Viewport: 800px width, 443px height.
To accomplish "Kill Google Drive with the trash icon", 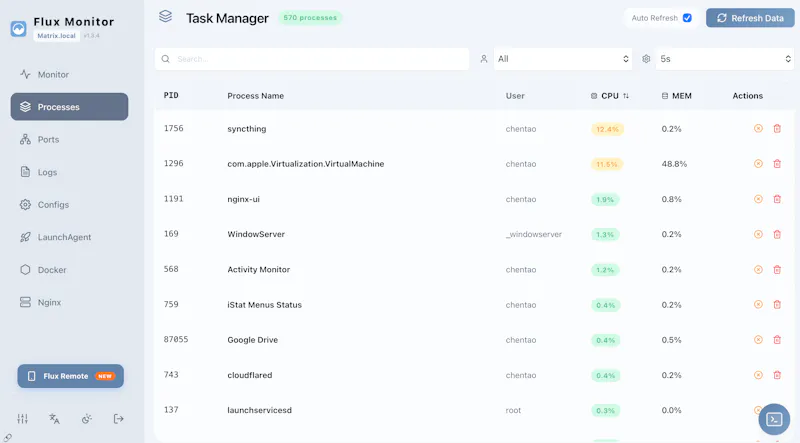I will (777, 340).
